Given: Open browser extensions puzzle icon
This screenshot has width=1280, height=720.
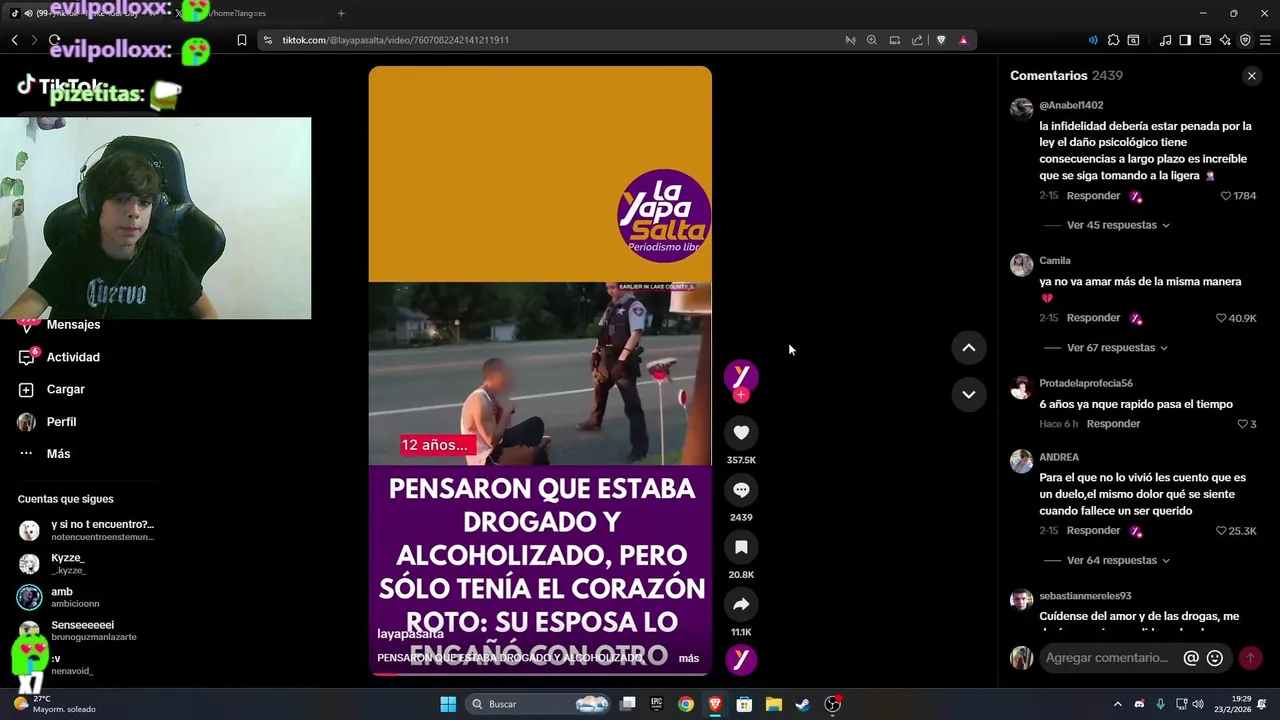Looking at the screenshot, I should coord(1113,40).
